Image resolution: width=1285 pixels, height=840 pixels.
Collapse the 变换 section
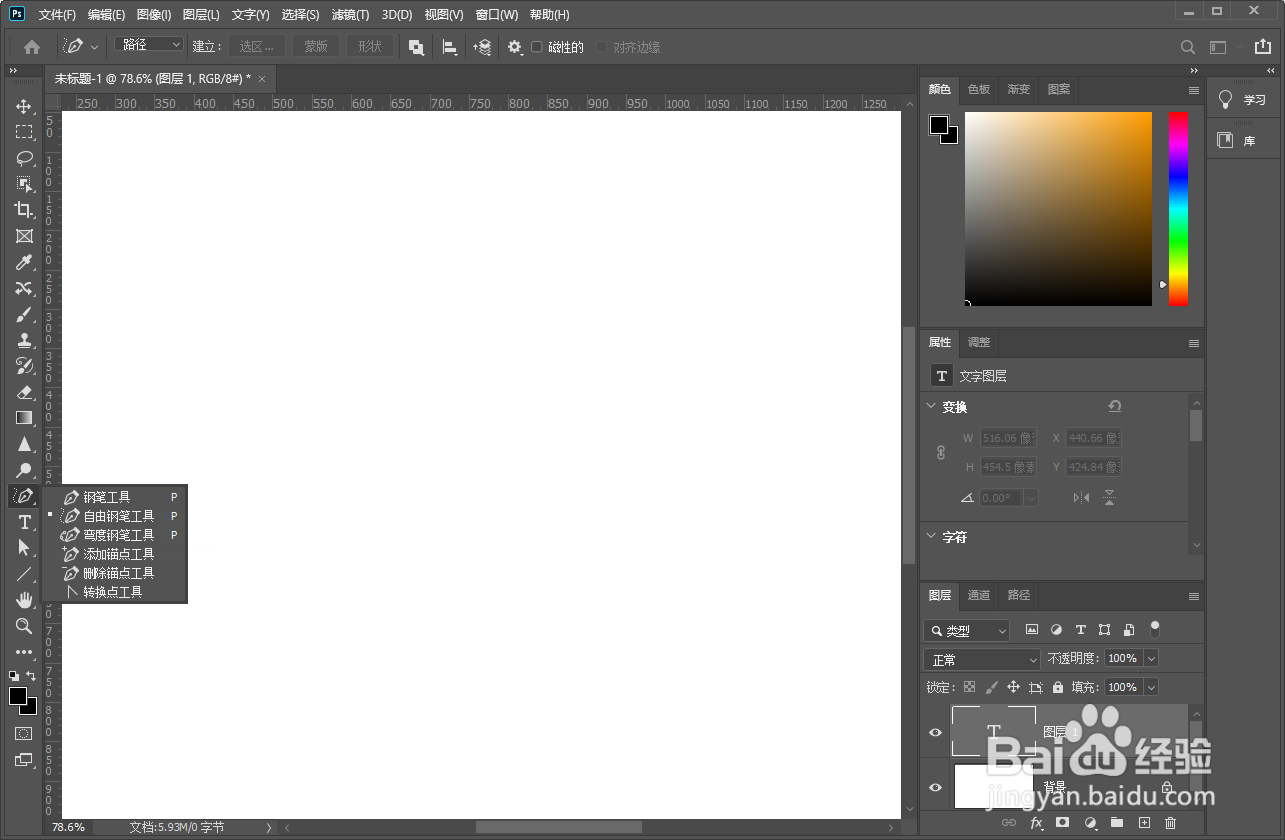931,407
